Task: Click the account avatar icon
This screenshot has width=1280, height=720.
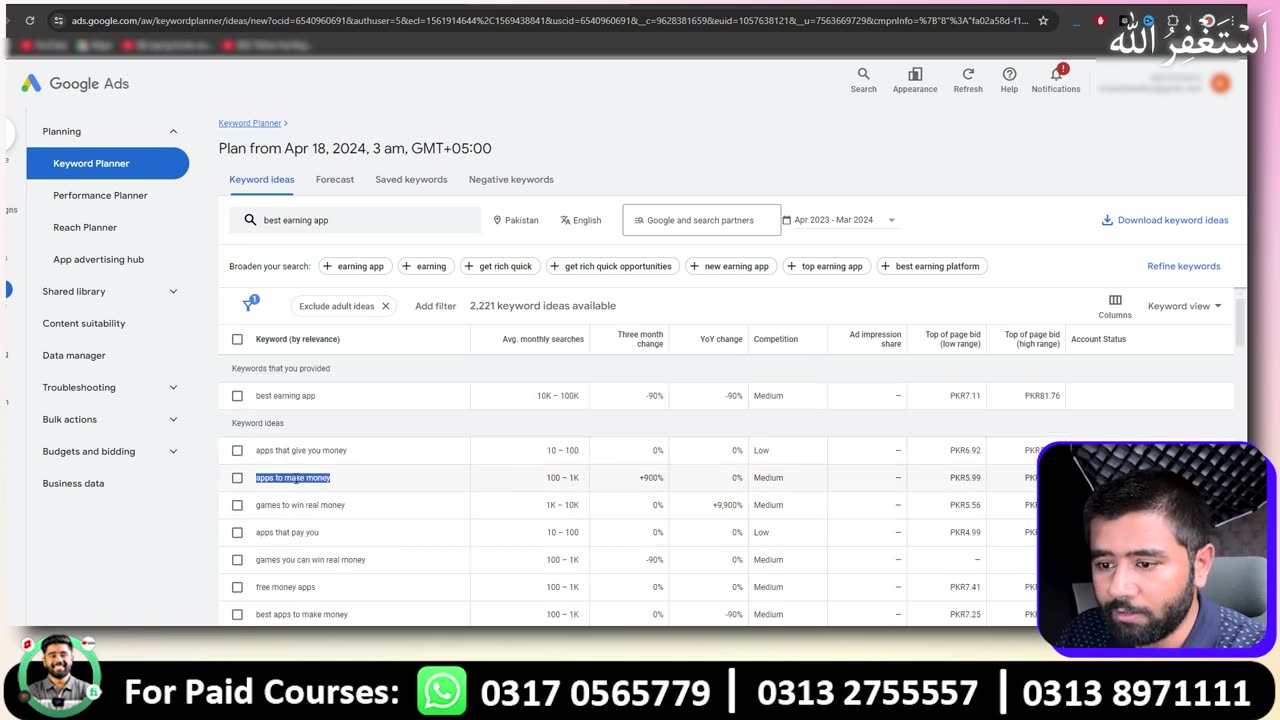Action: coord(1220,84)
